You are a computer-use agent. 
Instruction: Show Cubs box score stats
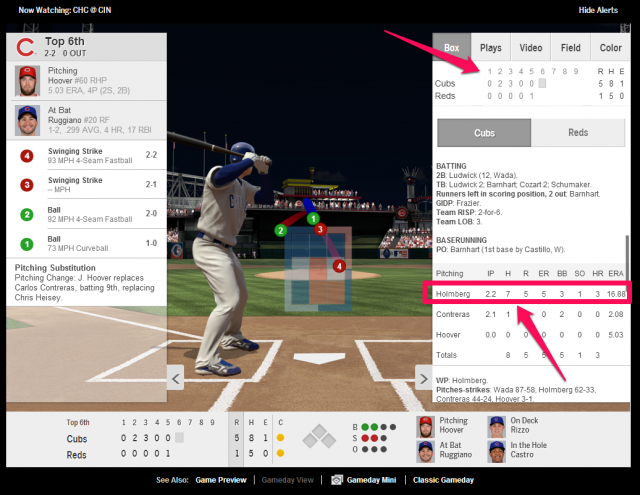pos(484,133)
